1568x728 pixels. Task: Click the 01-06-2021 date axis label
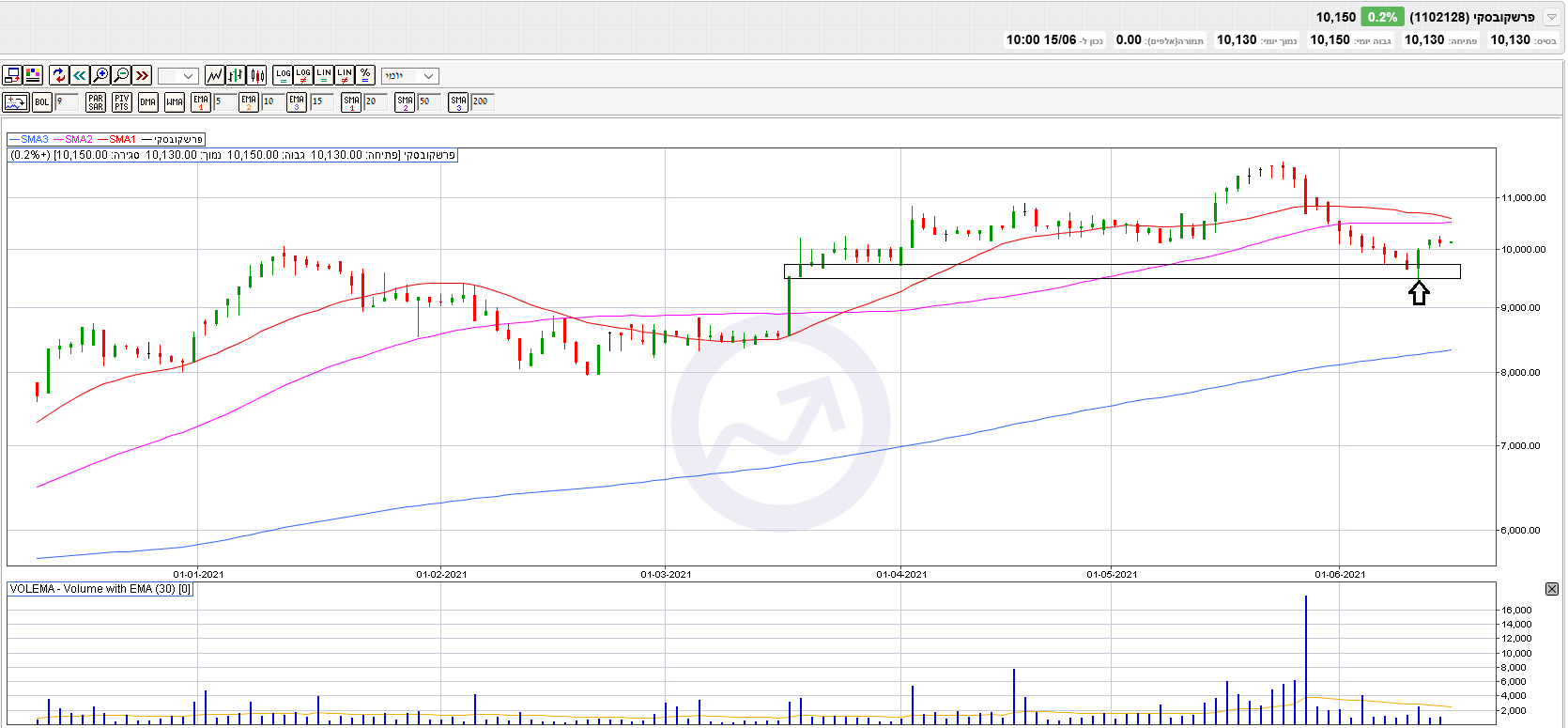point(1340,574)
